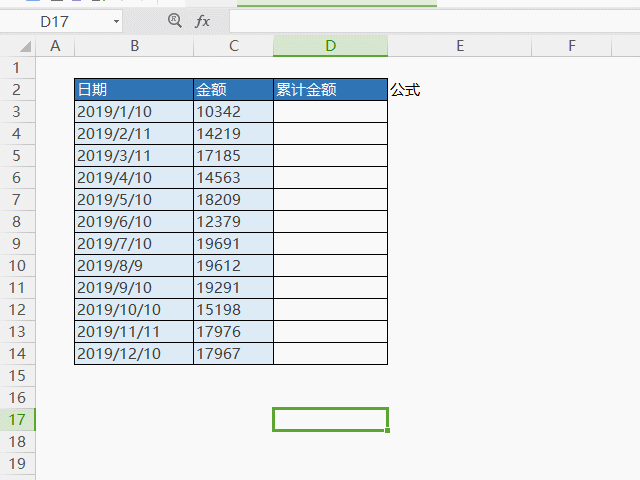
Task: Expand the Name Box dropdown arrow
Action: coord(116,21)
